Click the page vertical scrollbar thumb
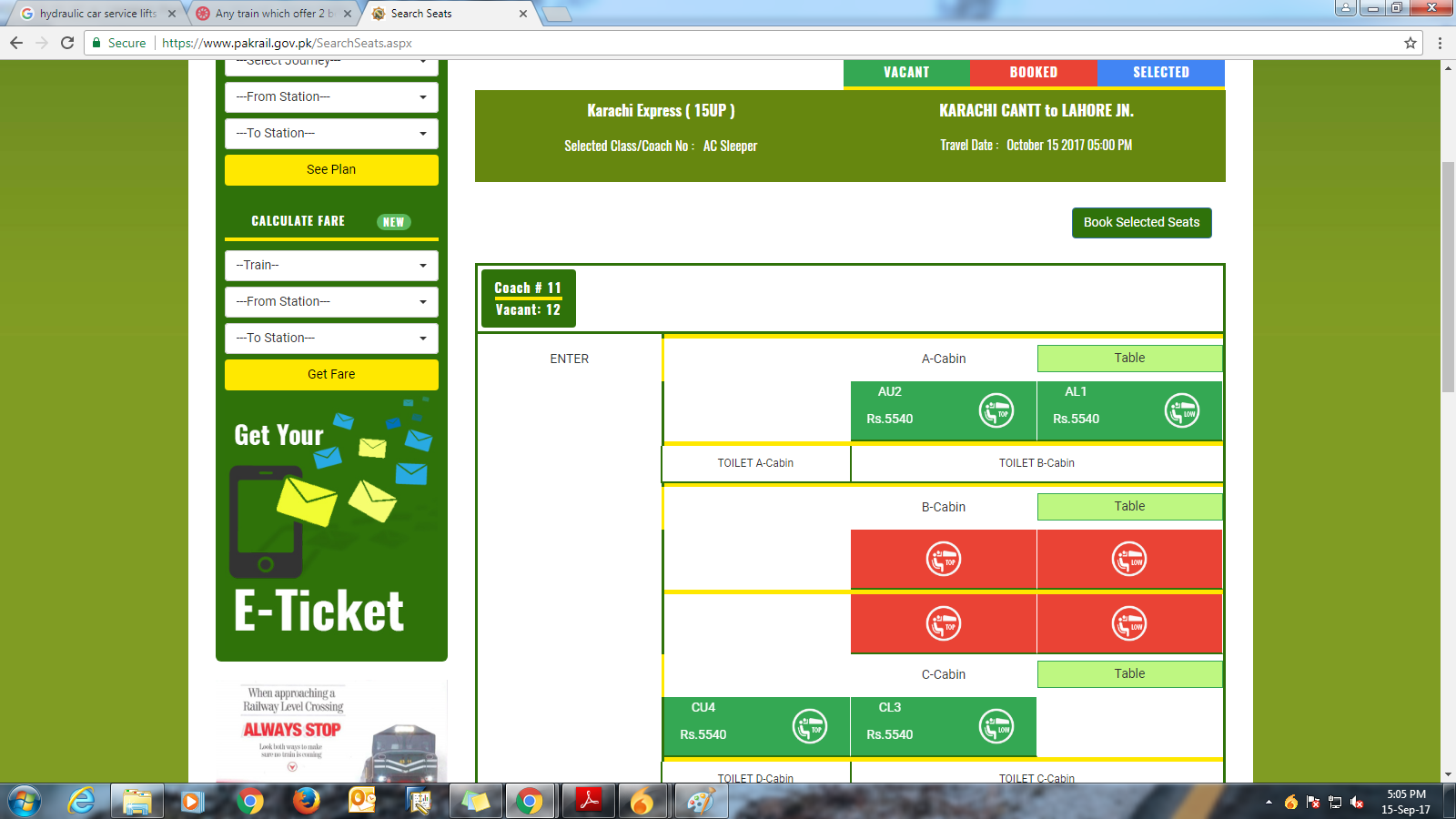 pyautogui.click(x=1448, y=277)
